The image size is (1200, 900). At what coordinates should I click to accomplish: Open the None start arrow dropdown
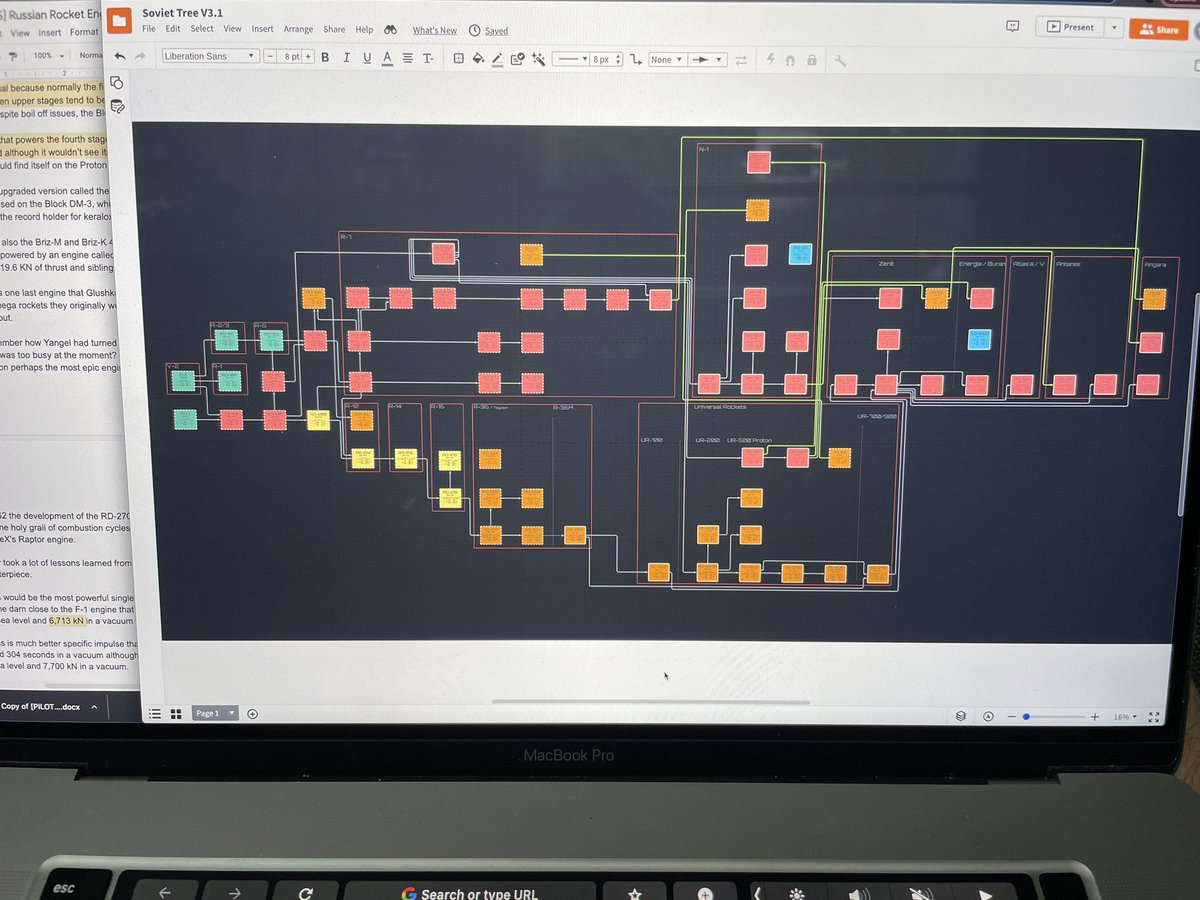(x=666, y=60)
